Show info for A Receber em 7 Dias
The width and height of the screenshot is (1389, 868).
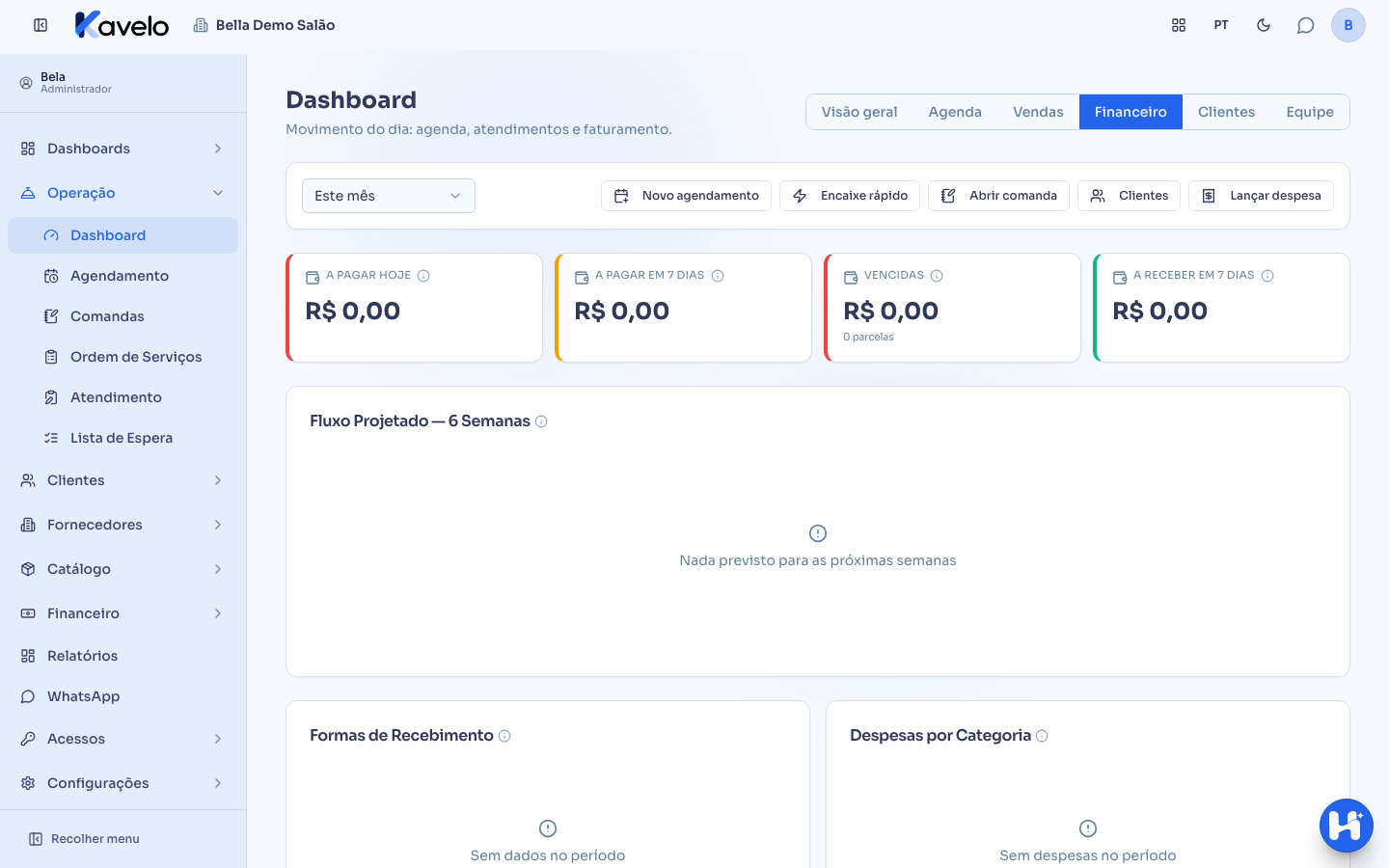point(1267,276)
